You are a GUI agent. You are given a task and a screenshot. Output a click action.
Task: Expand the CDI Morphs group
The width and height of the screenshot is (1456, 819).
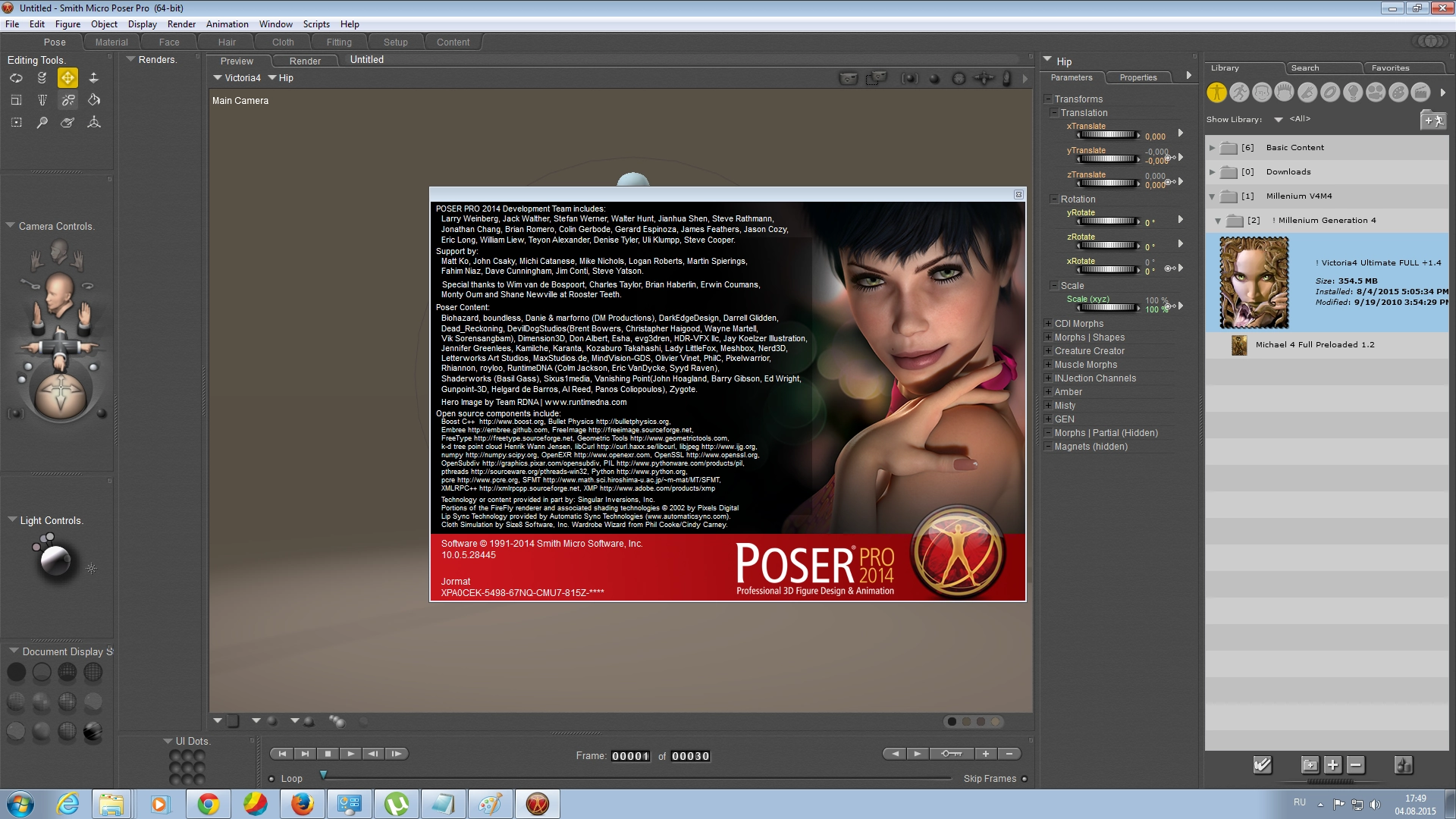[1048, 324]
